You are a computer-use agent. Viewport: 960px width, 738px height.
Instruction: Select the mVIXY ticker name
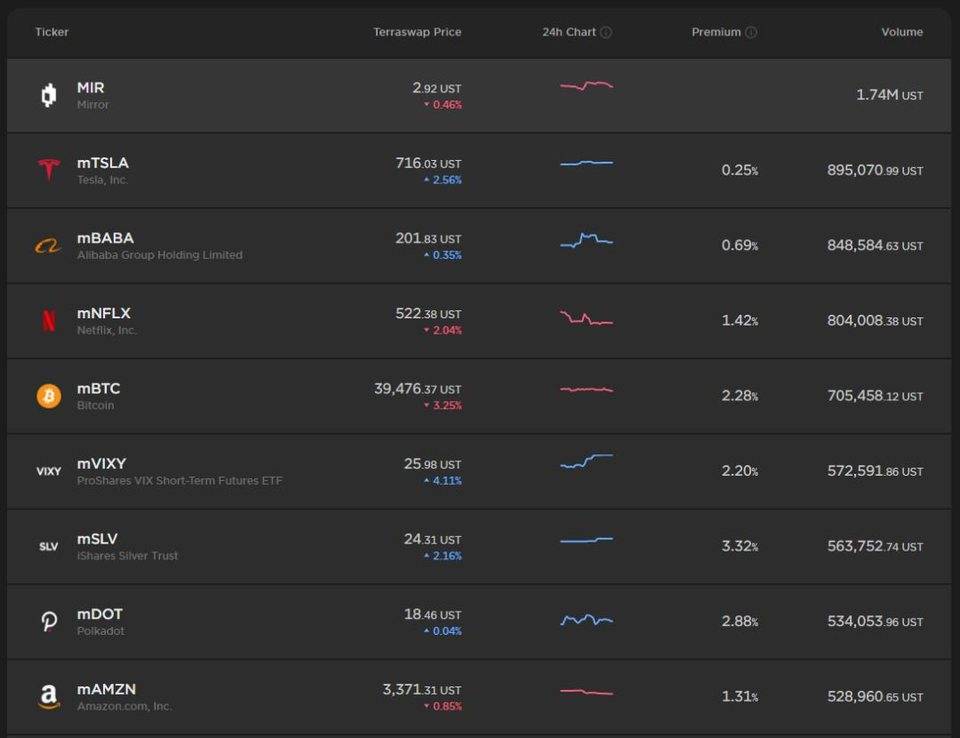click(x=102, y=464)
